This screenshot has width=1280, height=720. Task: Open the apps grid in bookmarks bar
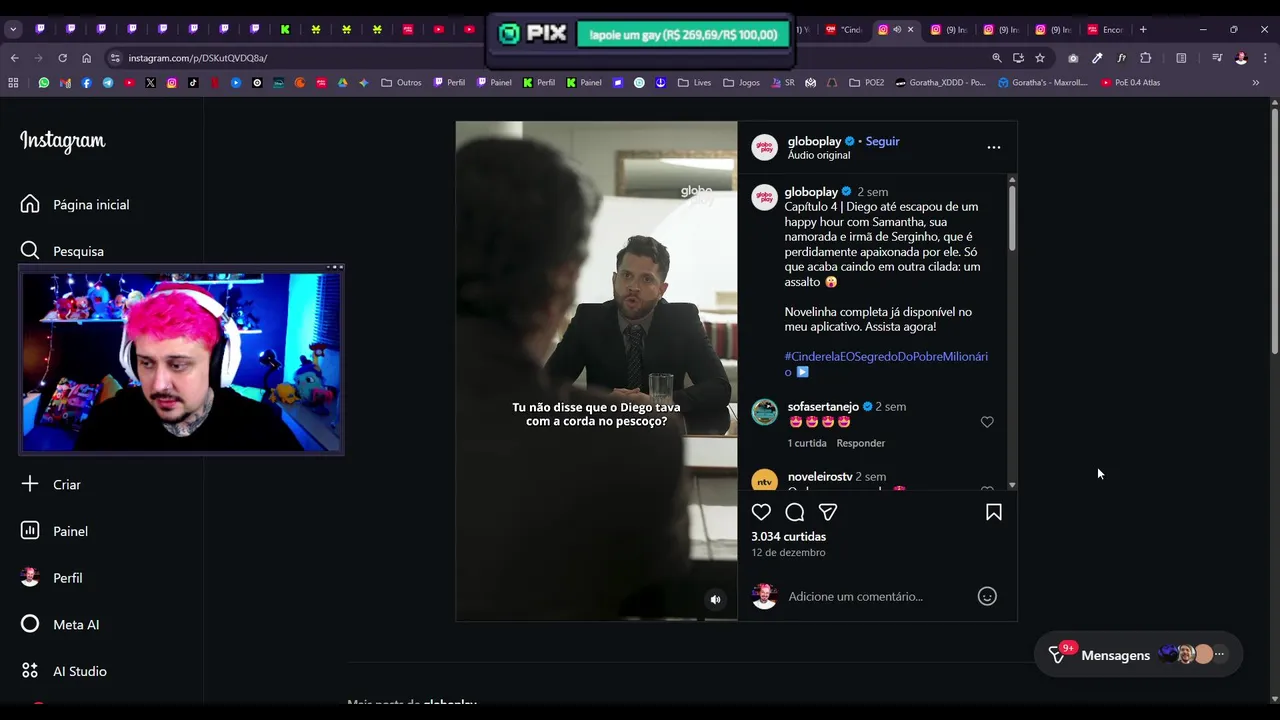click(x=13, y=83)
